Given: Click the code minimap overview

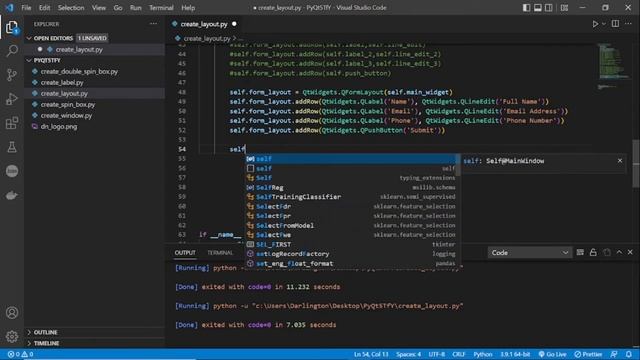Looking at the screenshot, I should pyautogui.click(x=613, y=65).
